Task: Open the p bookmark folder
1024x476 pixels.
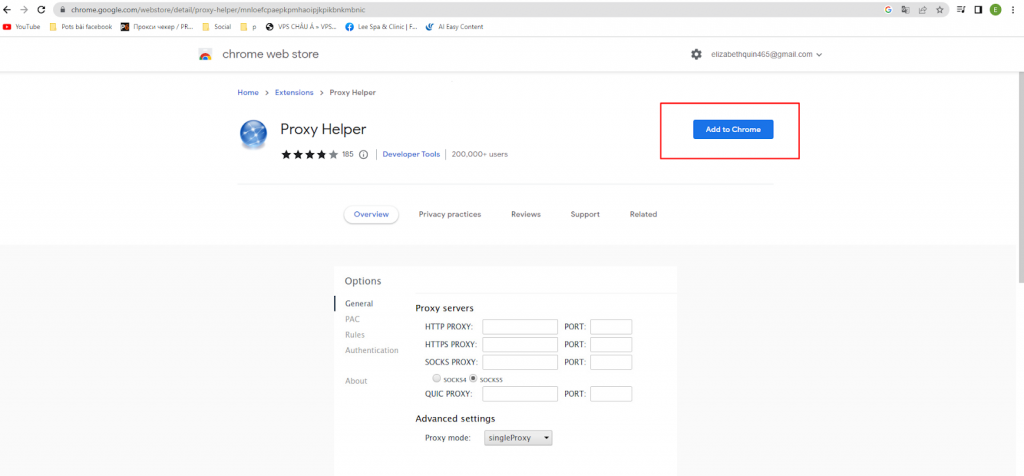Action: (248, 27)
